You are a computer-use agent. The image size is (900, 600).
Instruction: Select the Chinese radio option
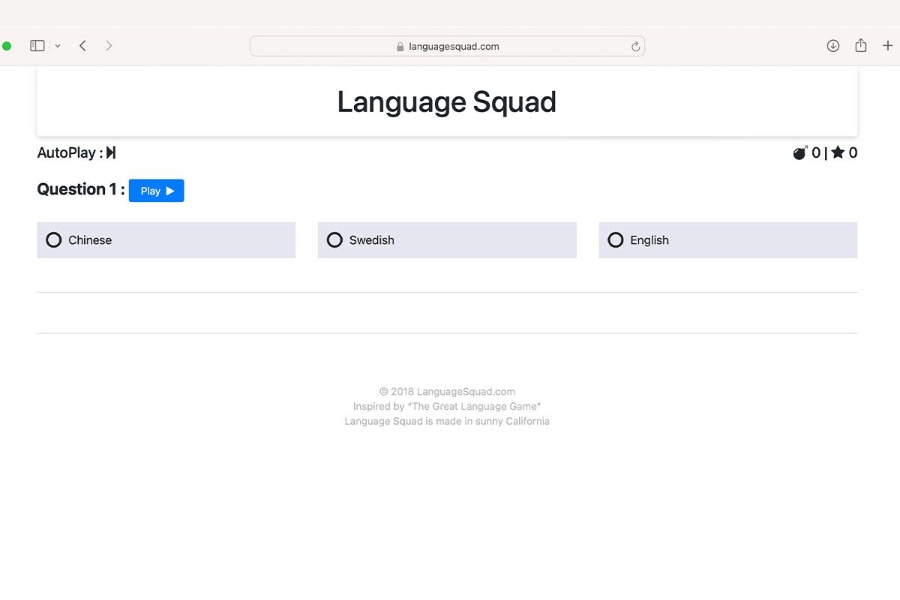(x=54, y=240)
